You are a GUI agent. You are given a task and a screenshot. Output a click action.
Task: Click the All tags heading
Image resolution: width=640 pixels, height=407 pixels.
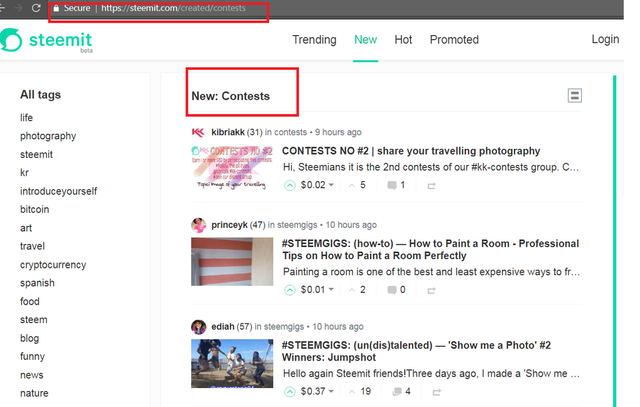40,95
